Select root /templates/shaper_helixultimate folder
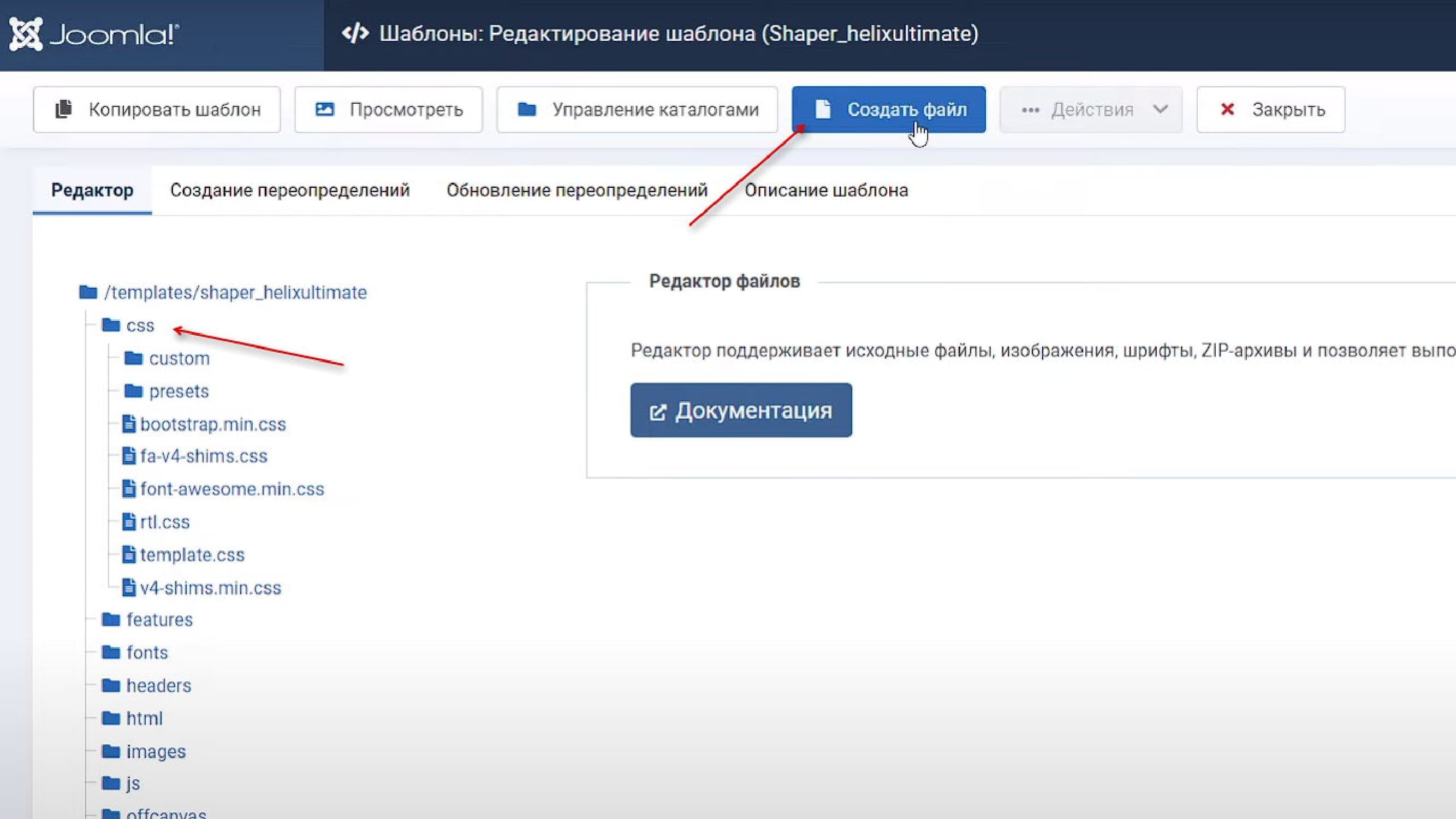 235,292
